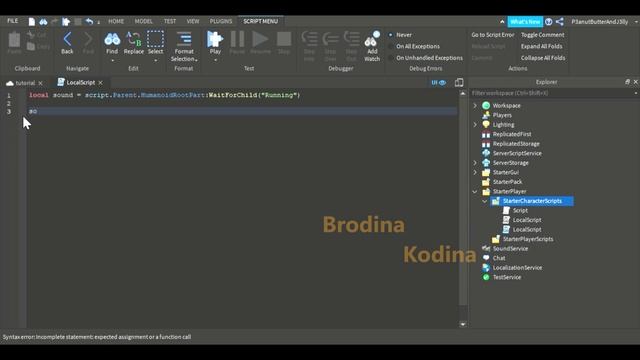Image resolution: width=640 pixels, height=360 pixels.
Task: Select ServerScriptService in Explorer
Action: point(517,153)
